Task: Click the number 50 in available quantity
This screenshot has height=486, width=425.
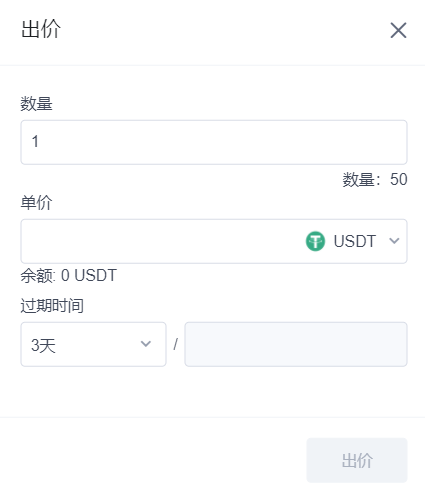Action: click(399, 180)
